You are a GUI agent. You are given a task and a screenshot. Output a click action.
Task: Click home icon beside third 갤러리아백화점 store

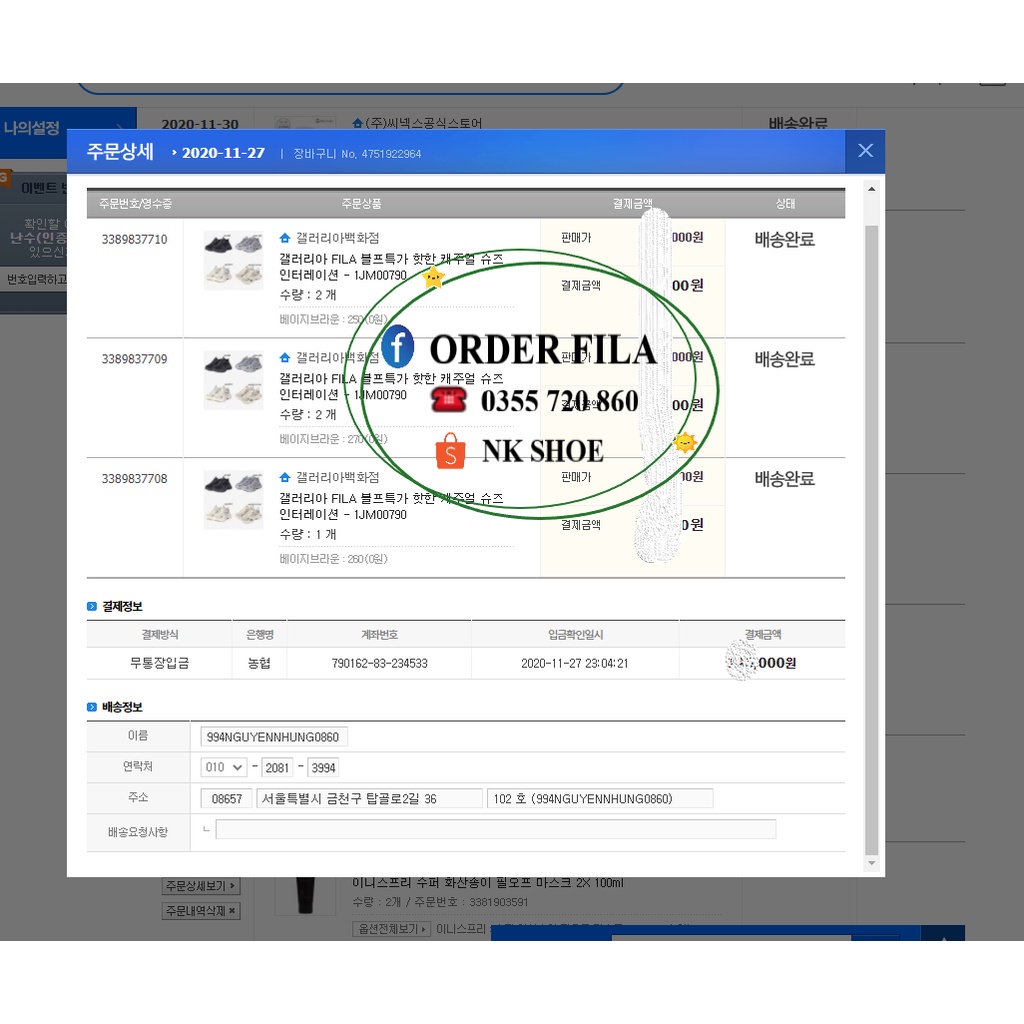click(x=285, y=477)
